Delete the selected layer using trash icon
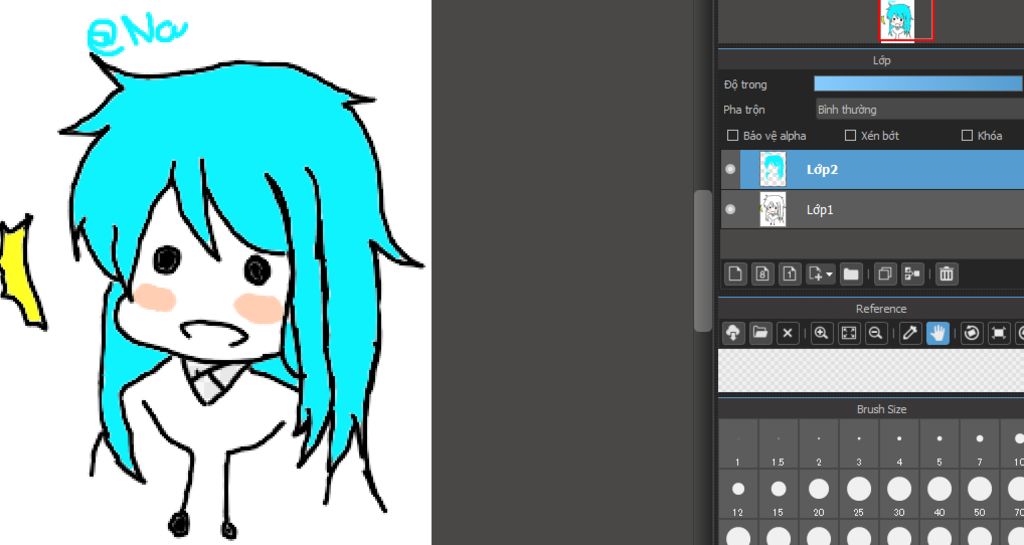This screenshot has height=545, width=1024. click(x=946, y=274)
